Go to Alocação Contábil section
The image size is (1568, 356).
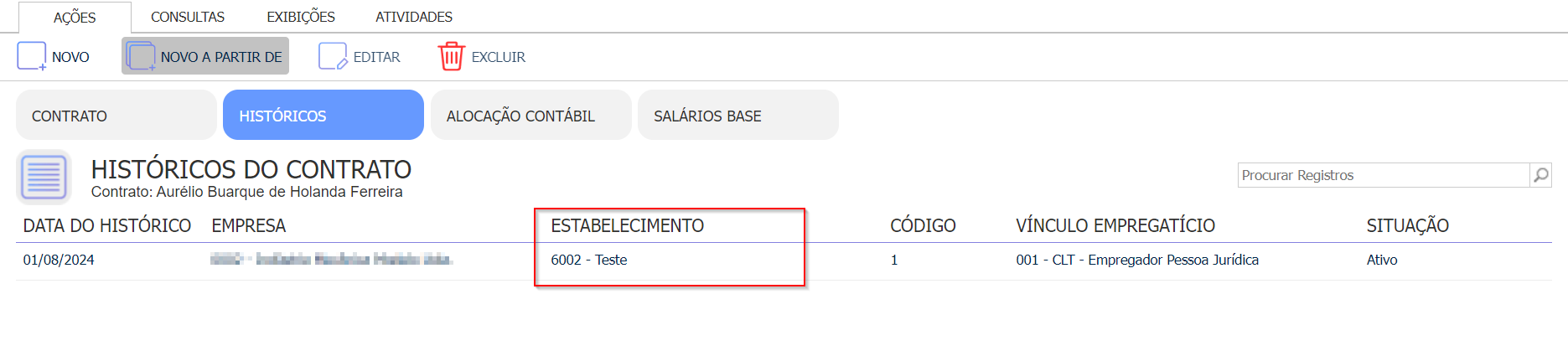point(531,115)
